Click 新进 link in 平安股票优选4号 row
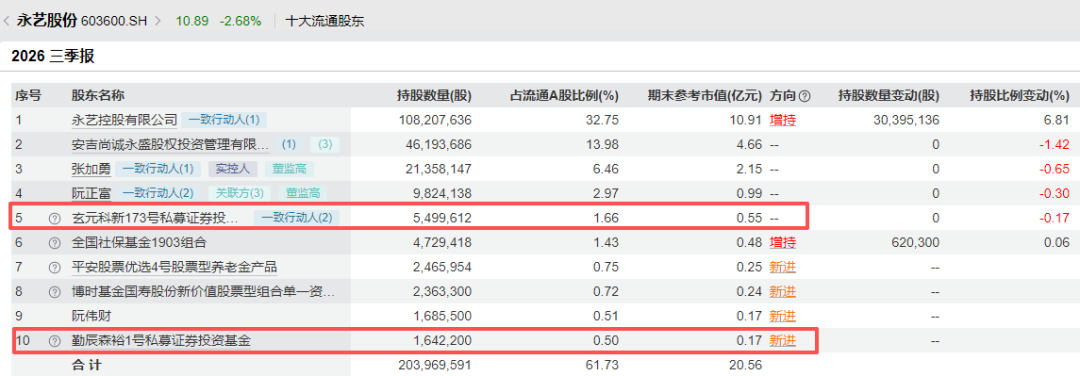This screenshot has width=1080, height=376. (x=782, y=267)
